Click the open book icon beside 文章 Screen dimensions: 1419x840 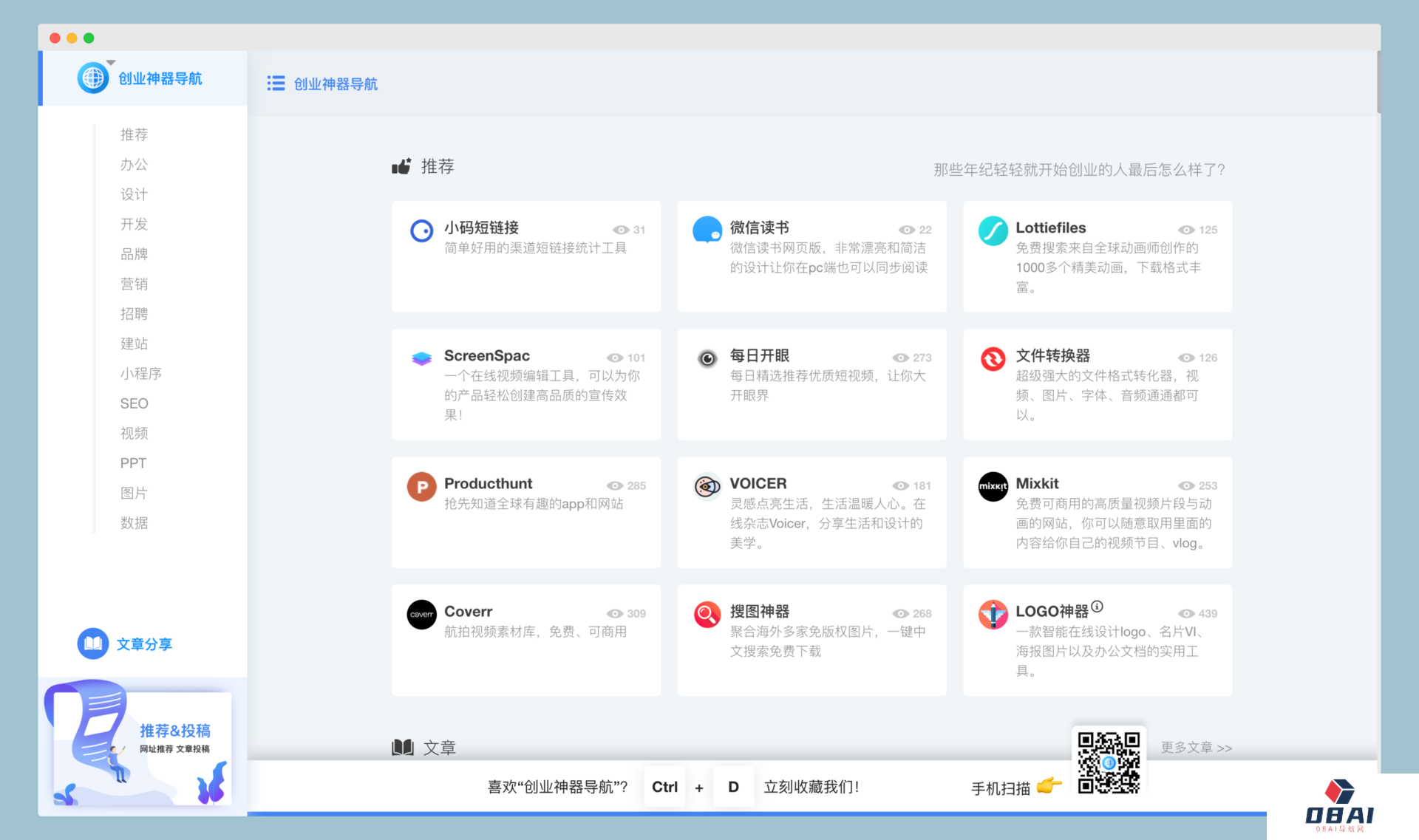coord(403,747)
